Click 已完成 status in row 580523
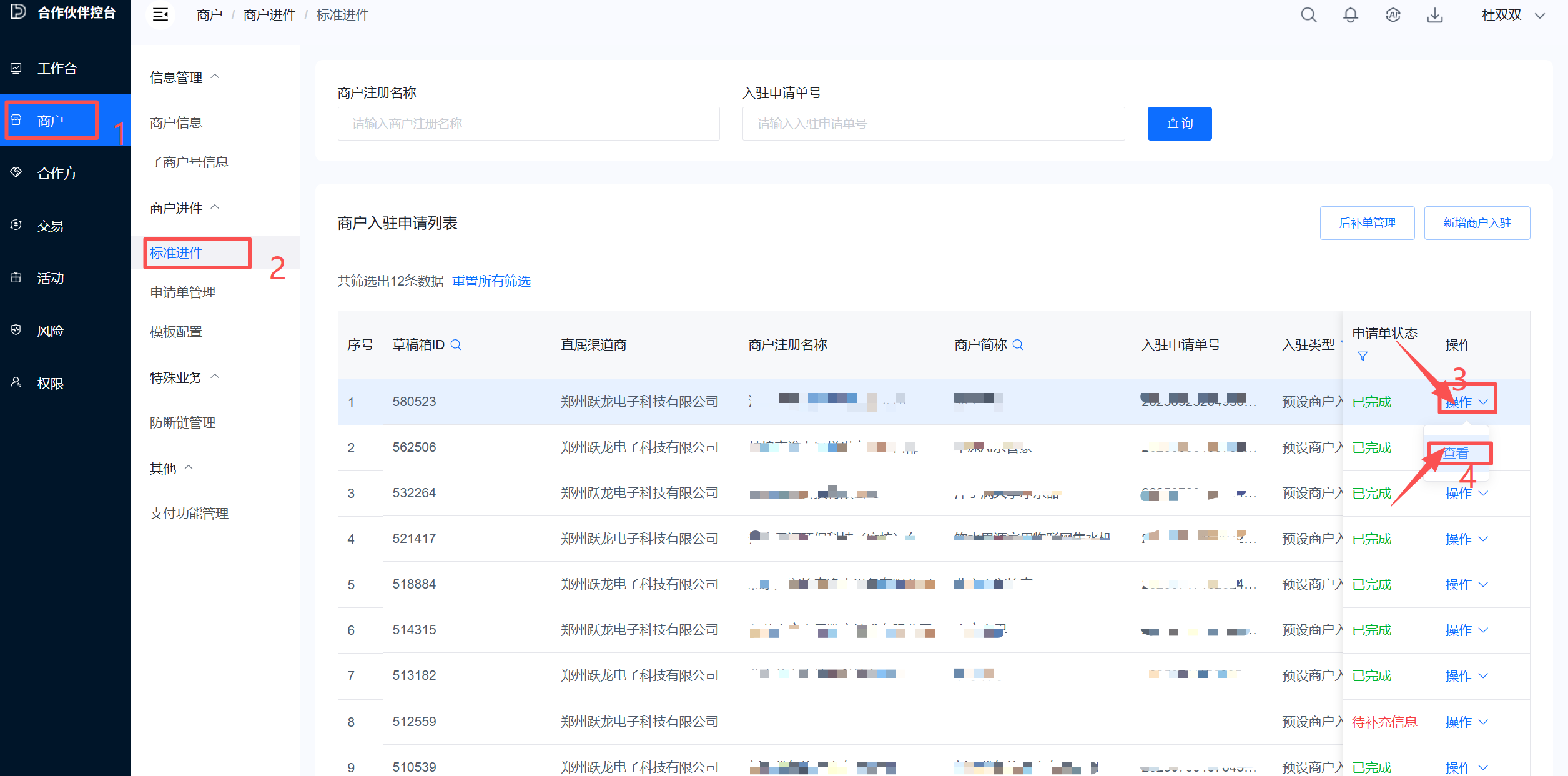The image size is (1568, 776). (1372, 402)
